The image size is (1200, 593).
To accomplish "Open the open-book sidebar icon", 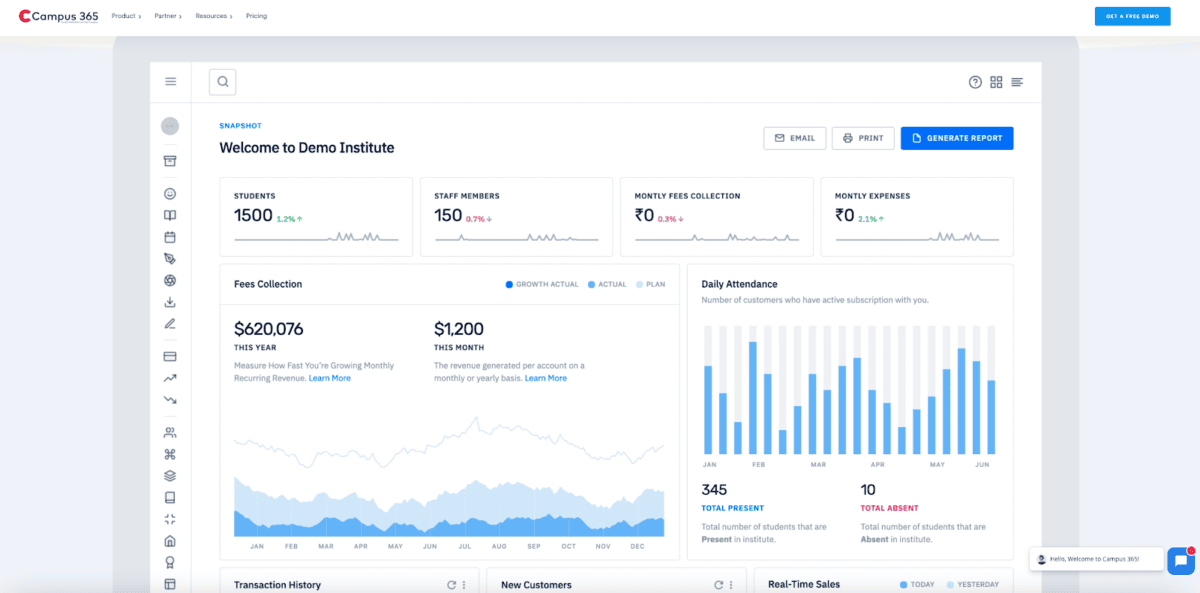I will (x=170, y=215).
